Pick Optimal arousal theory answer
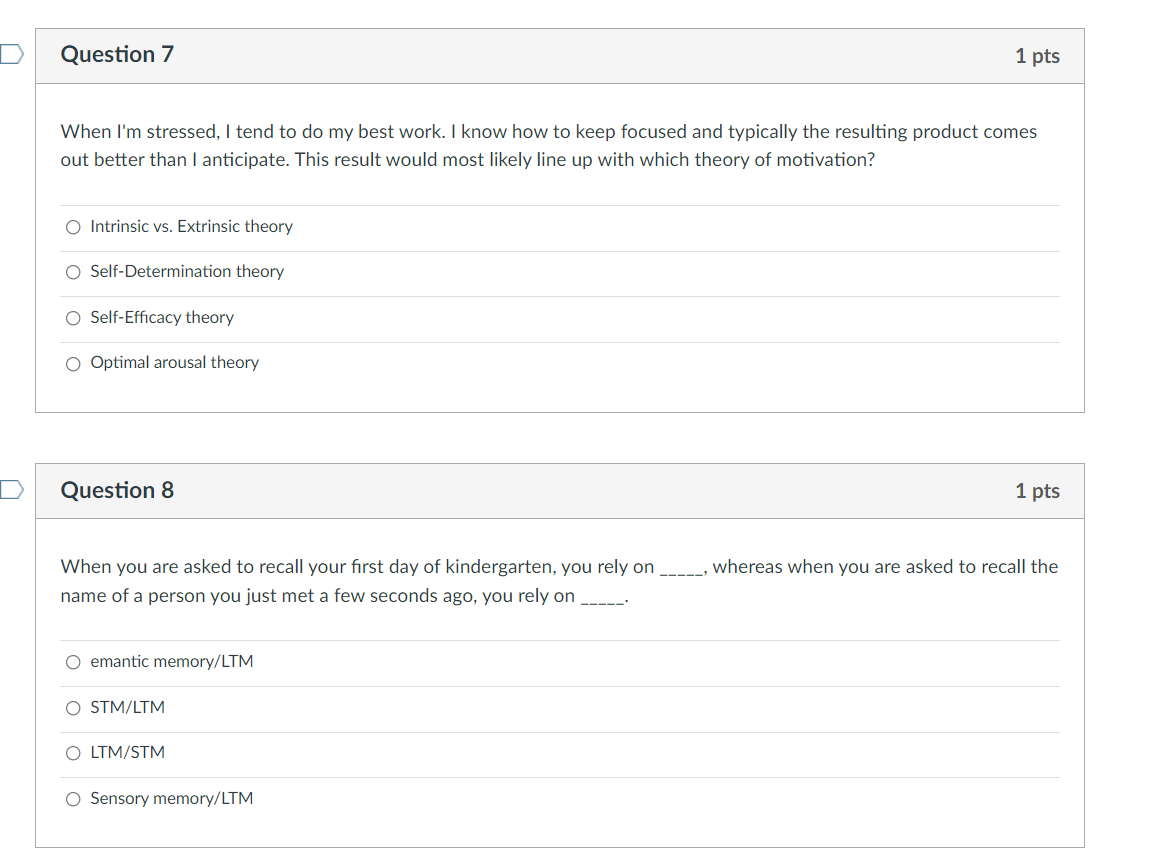 (73, 364)
